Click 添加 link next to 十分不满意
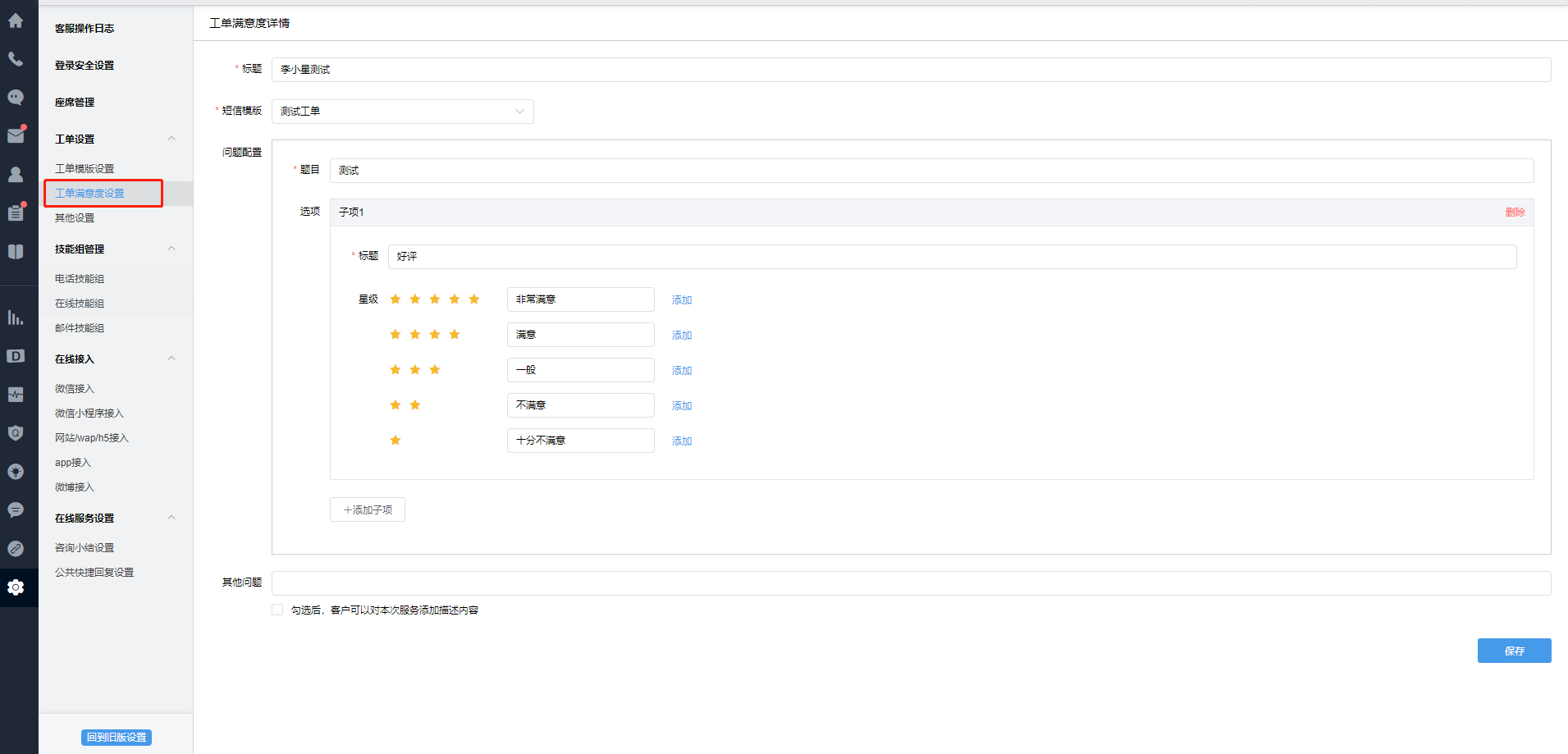Screen dimensions: 1568x754 [x=682, y=441]
